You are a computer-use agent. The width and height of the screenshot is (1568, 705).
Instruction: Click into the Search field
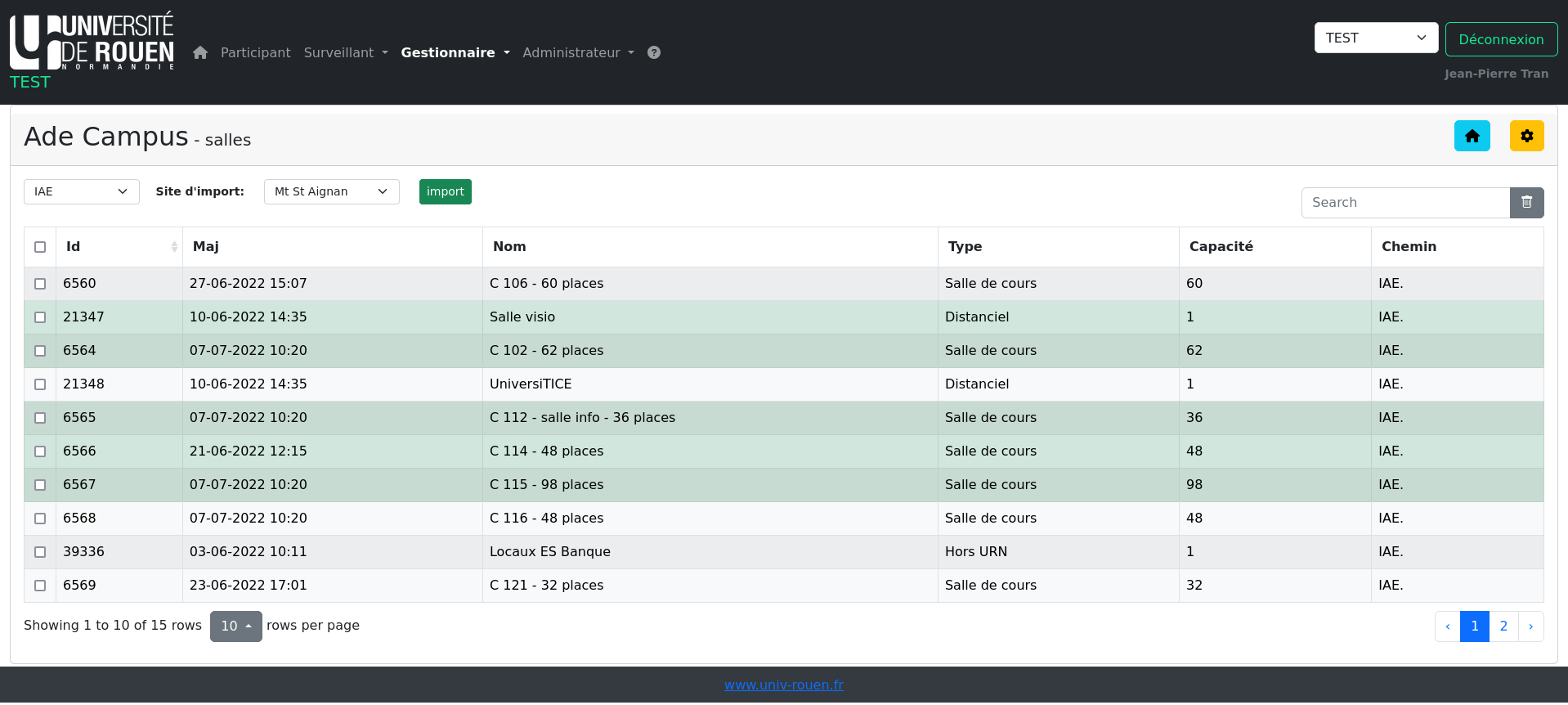[1404, 203]
